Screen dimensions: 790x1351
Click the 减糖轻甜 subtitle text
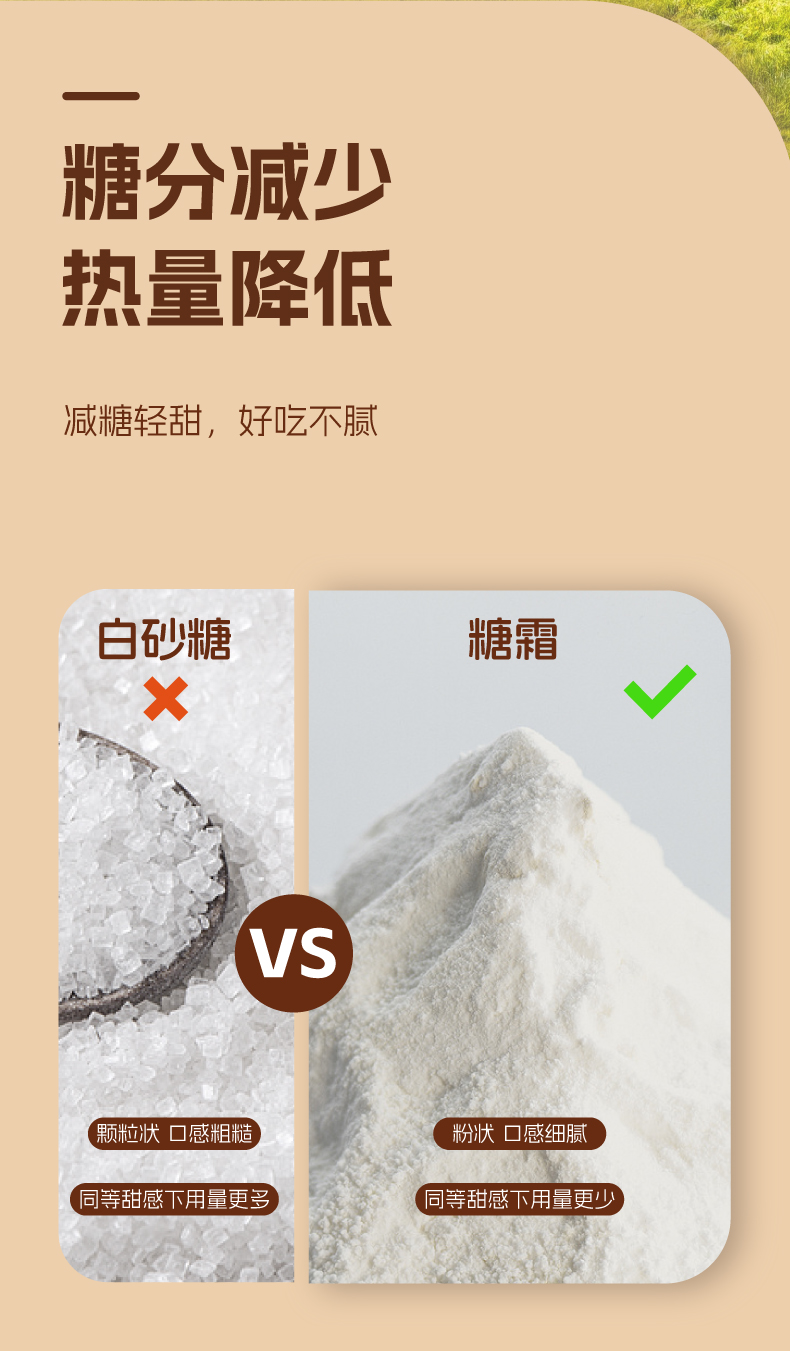click(131, 421)
